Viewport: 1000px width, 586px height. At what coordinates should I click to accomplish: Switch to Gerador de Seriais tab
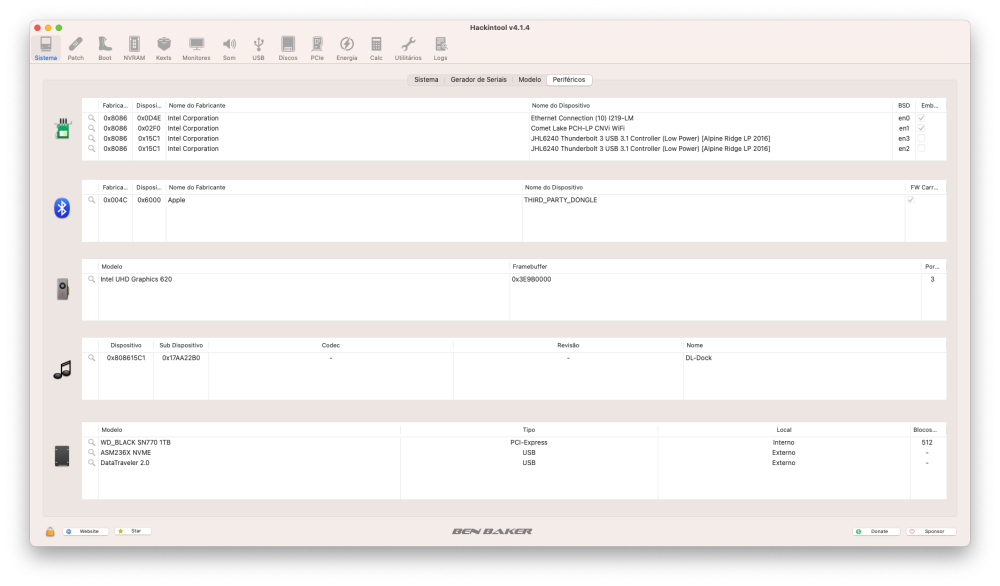[x=478, y=80]
